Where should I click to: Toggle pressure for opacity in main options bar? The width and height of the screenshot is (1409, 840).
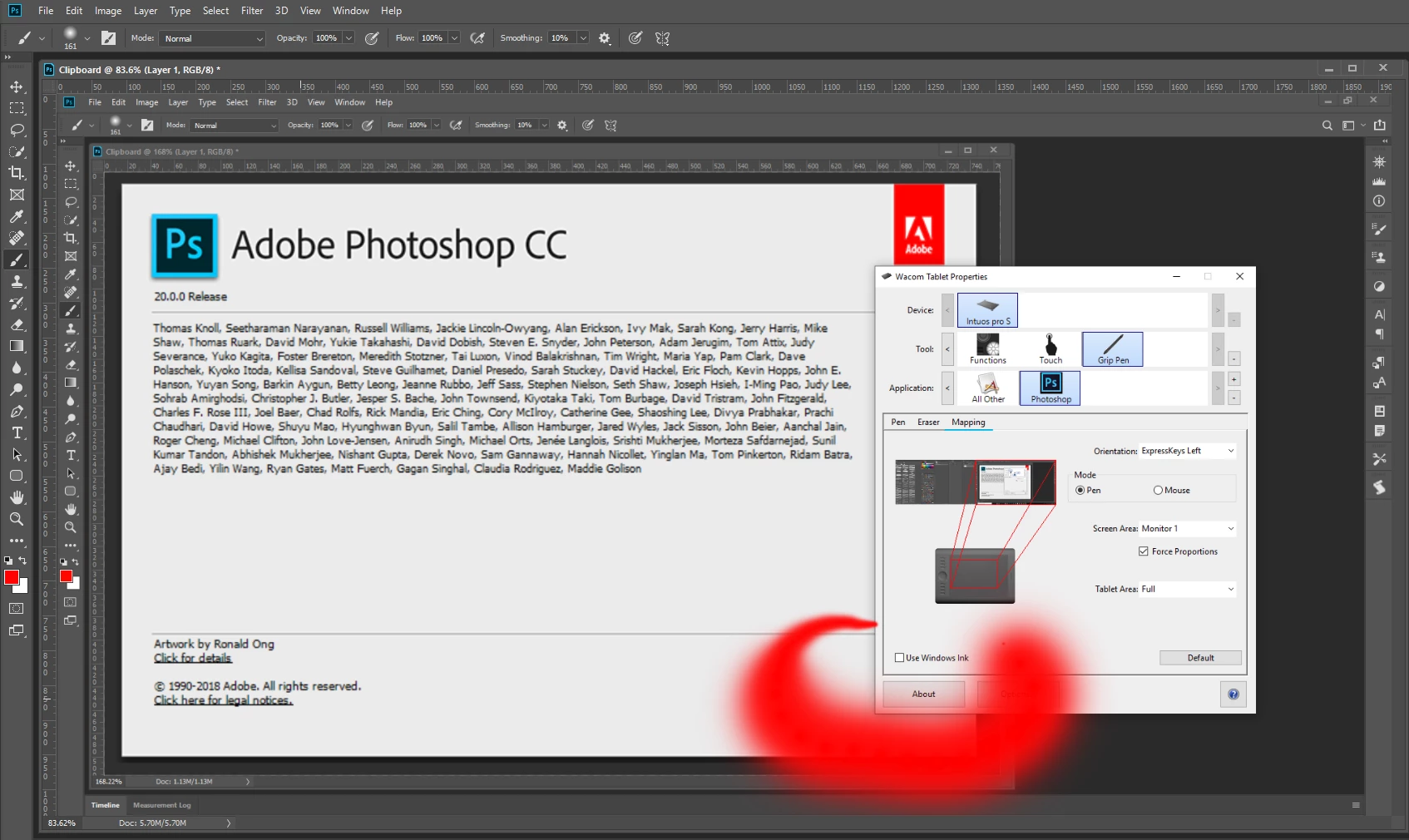pyautogui.click(x=372, y=38)
